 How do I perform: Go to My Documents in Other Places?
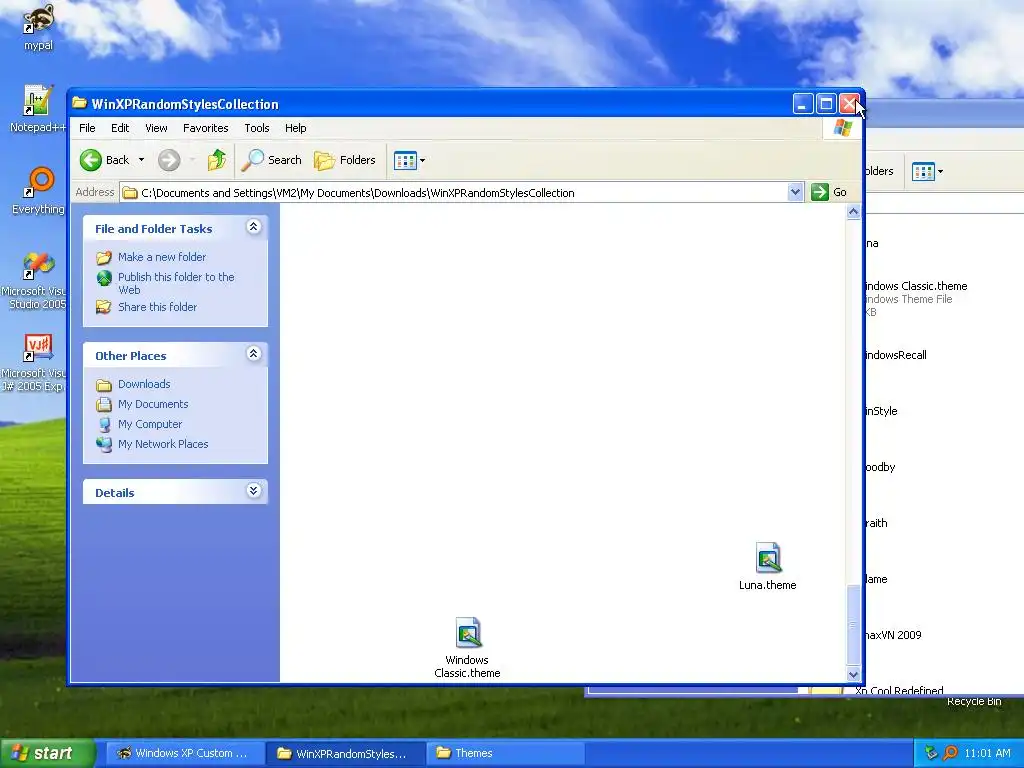pyautogui.click(x=153, y=404)
